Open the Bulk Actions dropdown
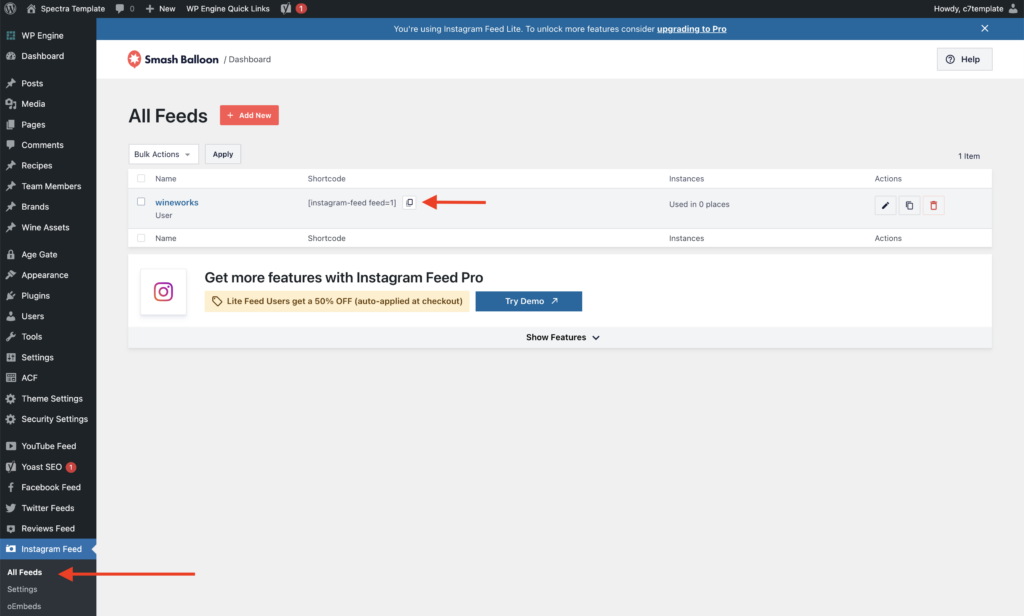This screenshot has height=616, width=1024. 163,154
